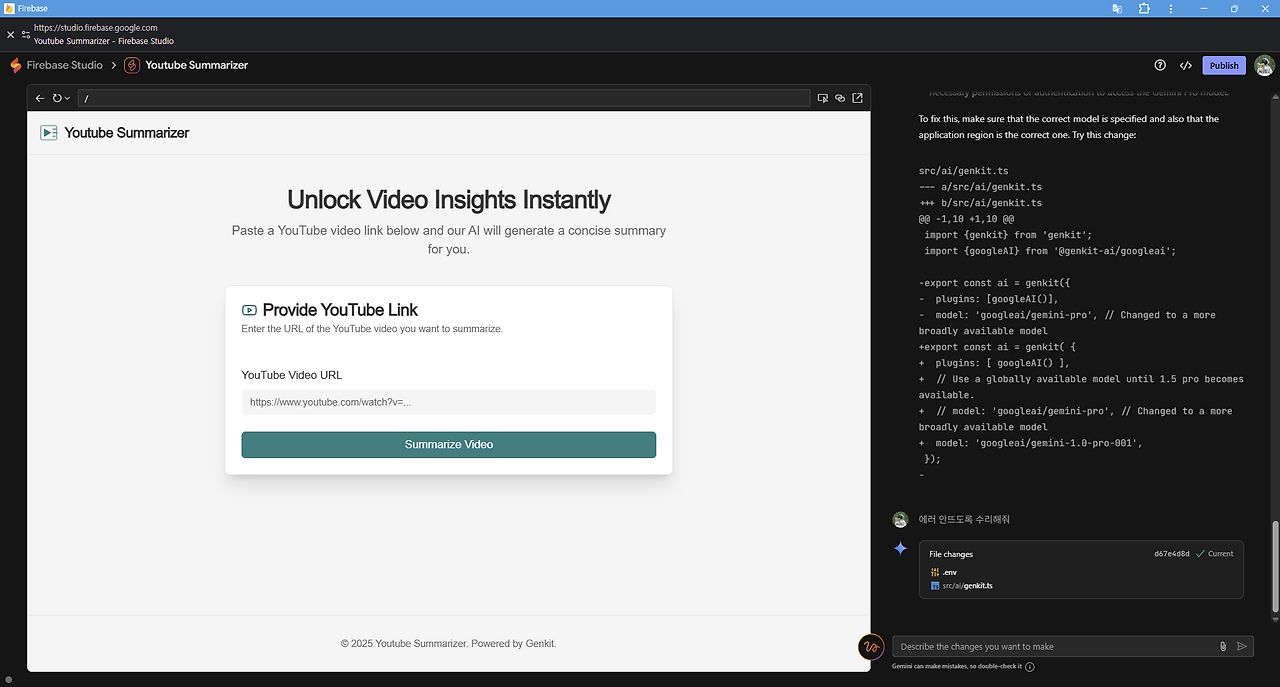Screen dimensions: 1280x687
Task: Switch to code view icon
Action: pos(1185,65)
